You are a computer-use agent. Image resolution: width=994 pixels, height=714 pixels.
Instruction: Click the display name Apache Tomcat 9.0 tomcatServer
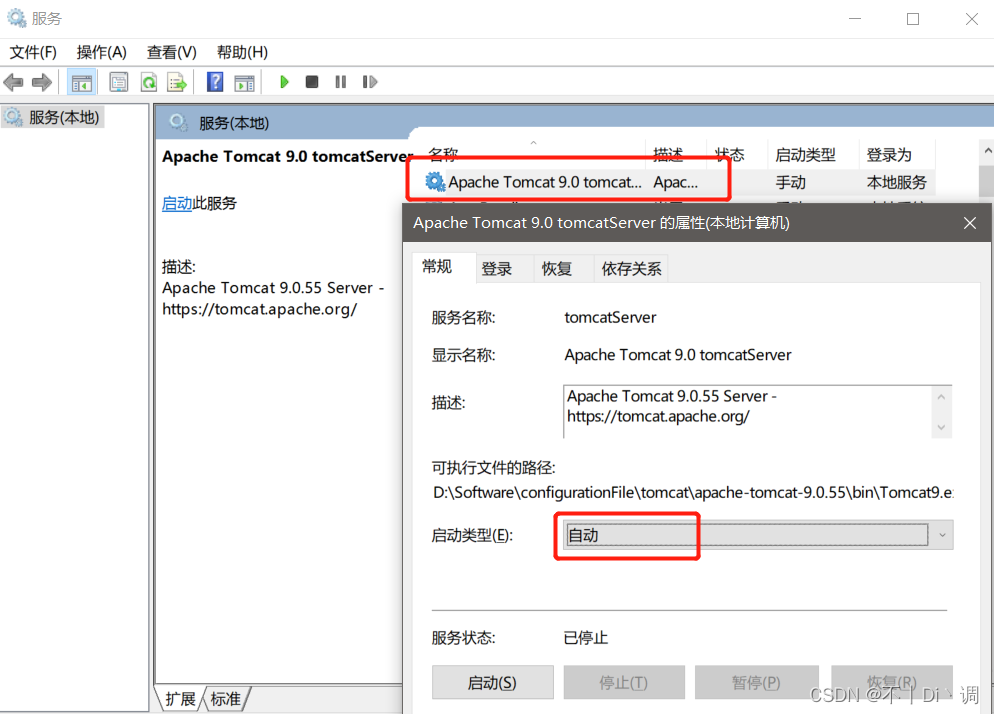point(678,355)
